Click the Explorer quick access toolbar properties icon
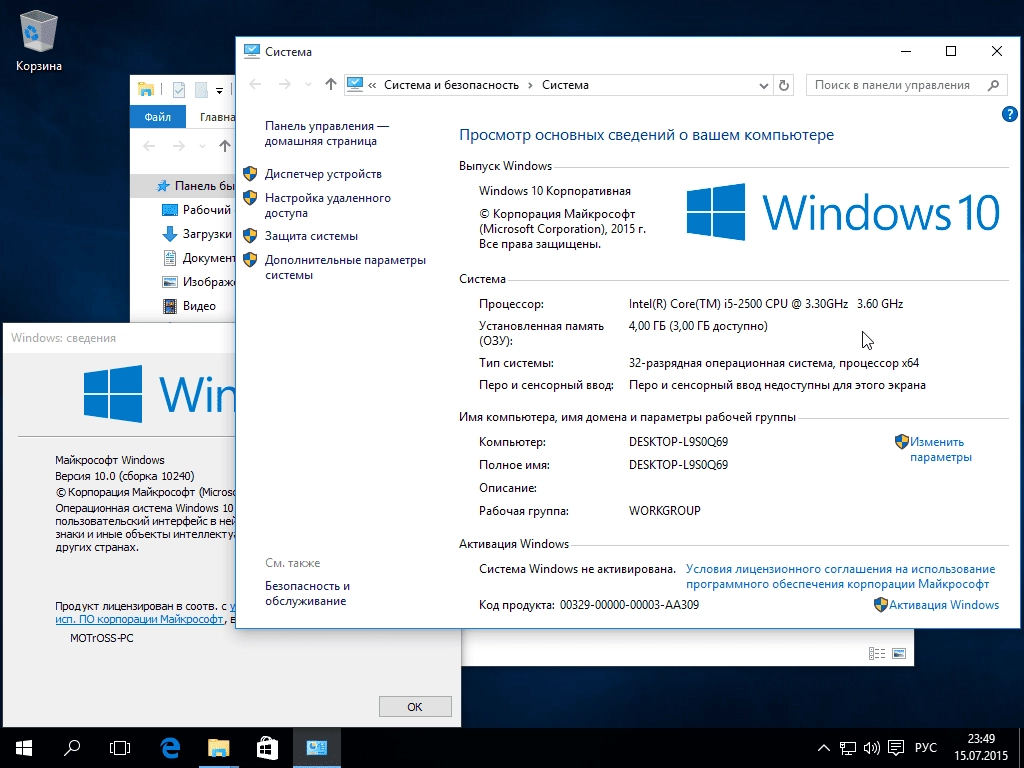 [178, 89]
